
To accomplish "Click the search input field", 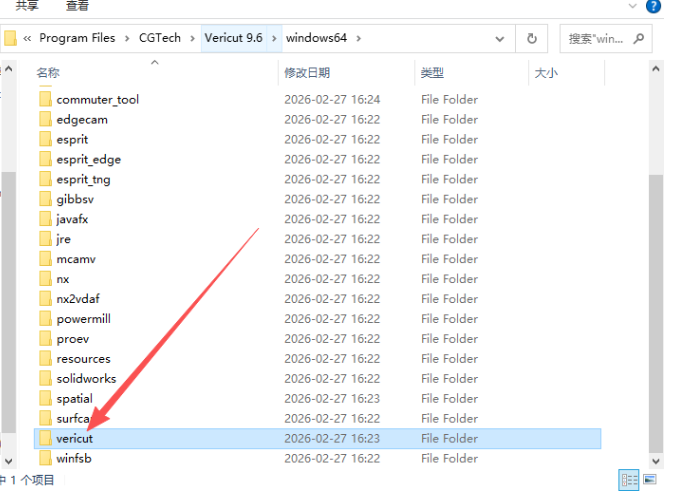I will pyautogui.click(x=595, y=39).
